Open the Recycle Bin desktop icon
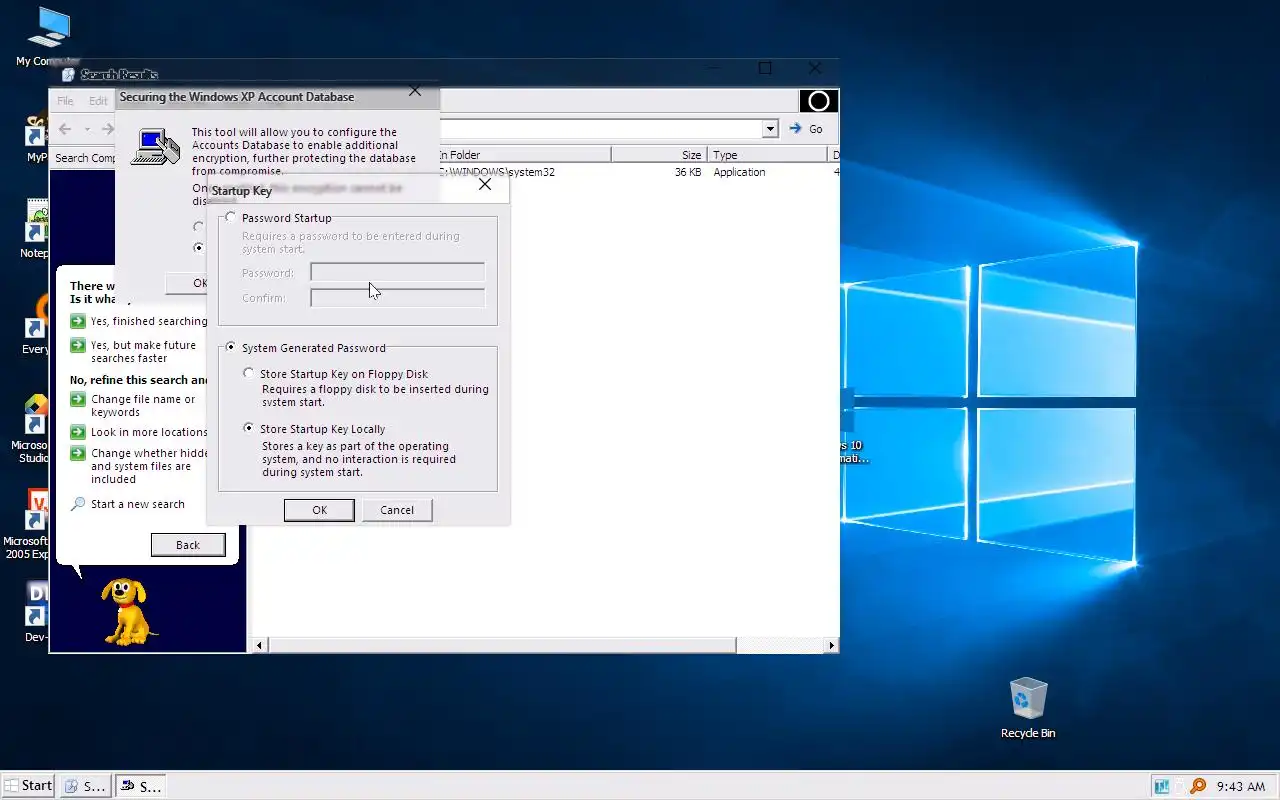Screen dimensions: 1280x800 pyautogui.click(x=1028, y=708)
